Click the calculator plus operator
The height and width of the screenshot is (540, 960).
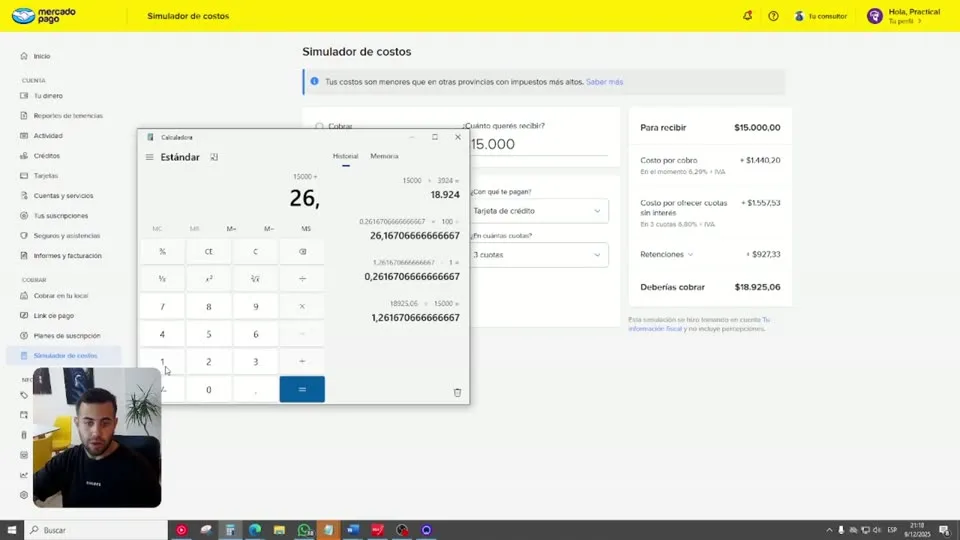(x=302, y=361)
